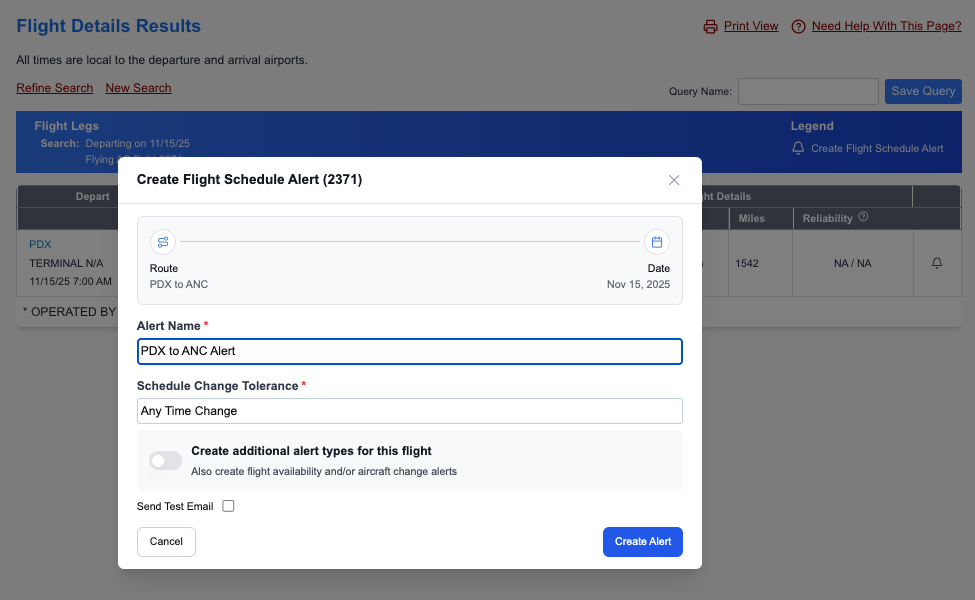Image resolution: width=975 pixels, height=600 pixels.
Task: Edit the Alert Name text field
Action: pyautogui.click(x=410, y=351)
